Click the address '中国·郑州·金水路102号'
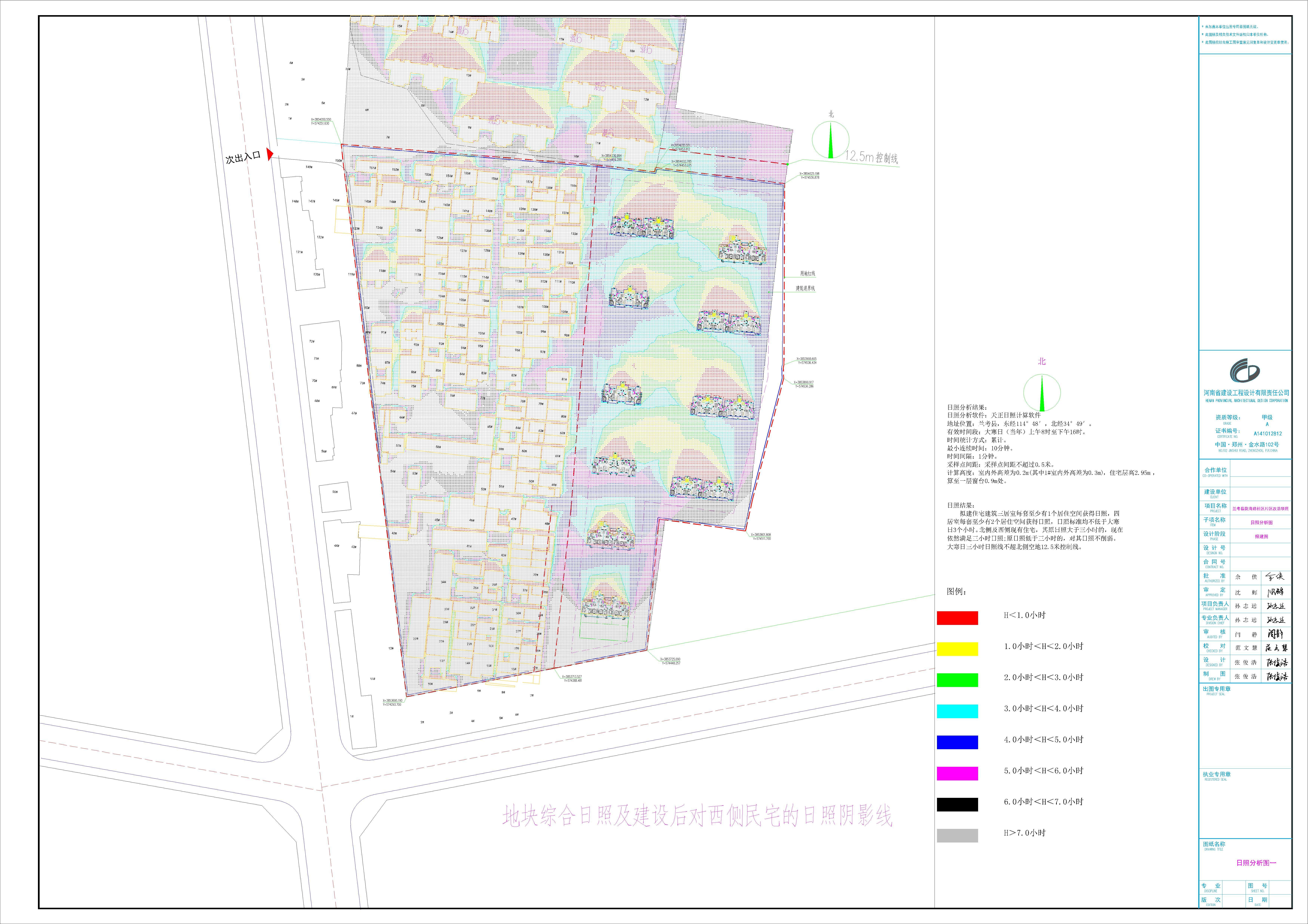 click(1247, 444)
